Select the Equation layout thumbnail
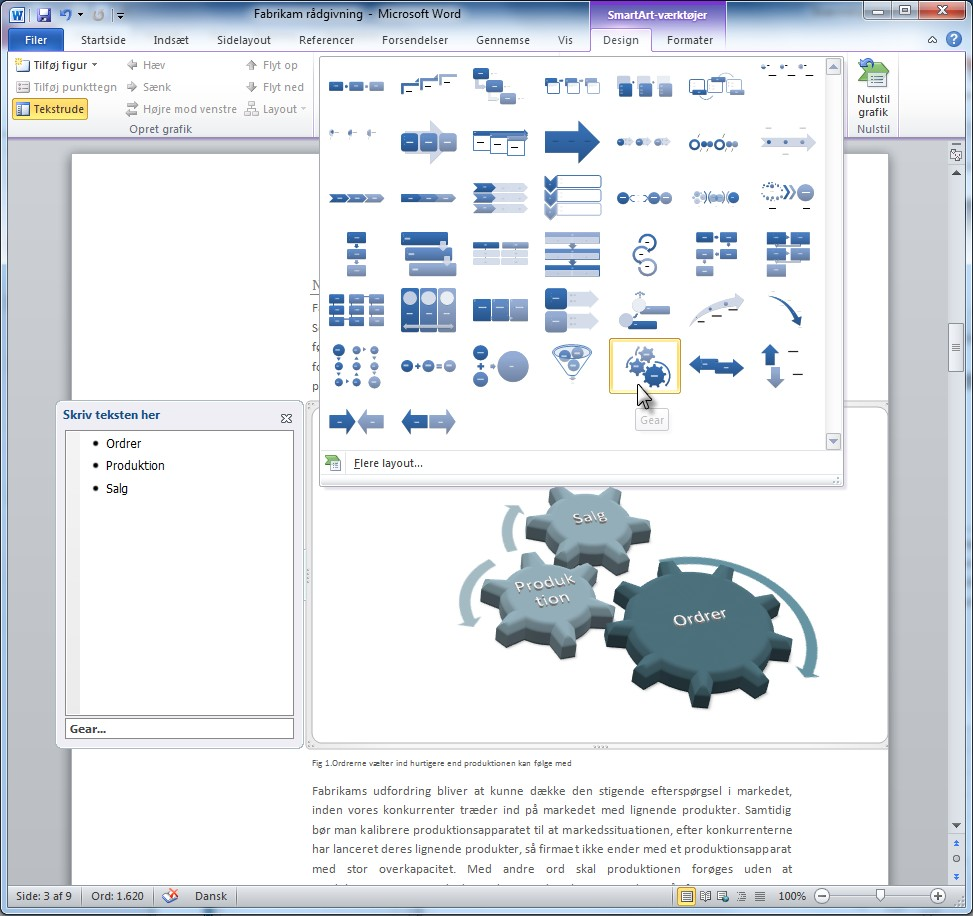 428,366
